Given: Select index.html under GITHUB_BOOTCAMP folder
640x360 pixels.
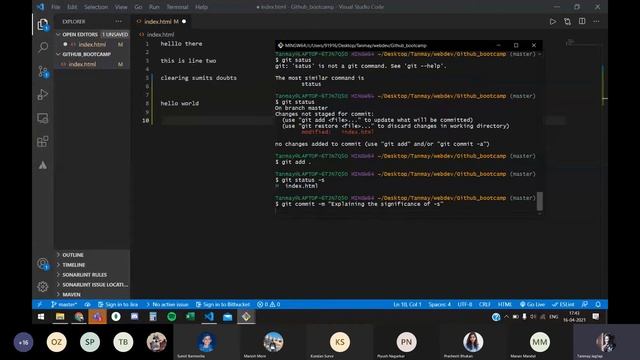Looking at the screenshot, I should [x=92, y=64].
